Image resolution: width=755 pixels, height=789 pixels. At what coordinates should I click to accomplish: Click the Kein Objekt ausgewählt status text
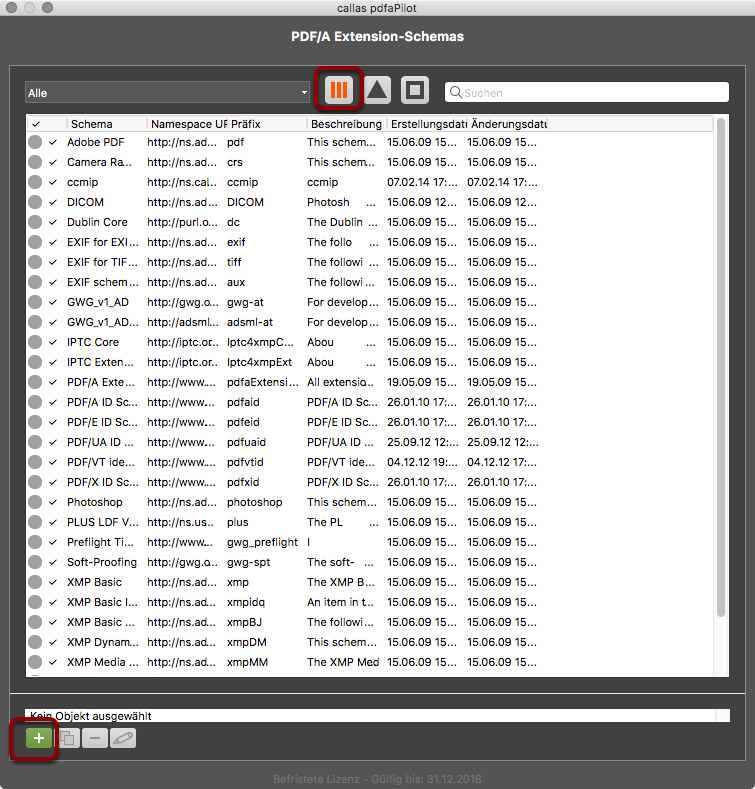pos(91,716)
